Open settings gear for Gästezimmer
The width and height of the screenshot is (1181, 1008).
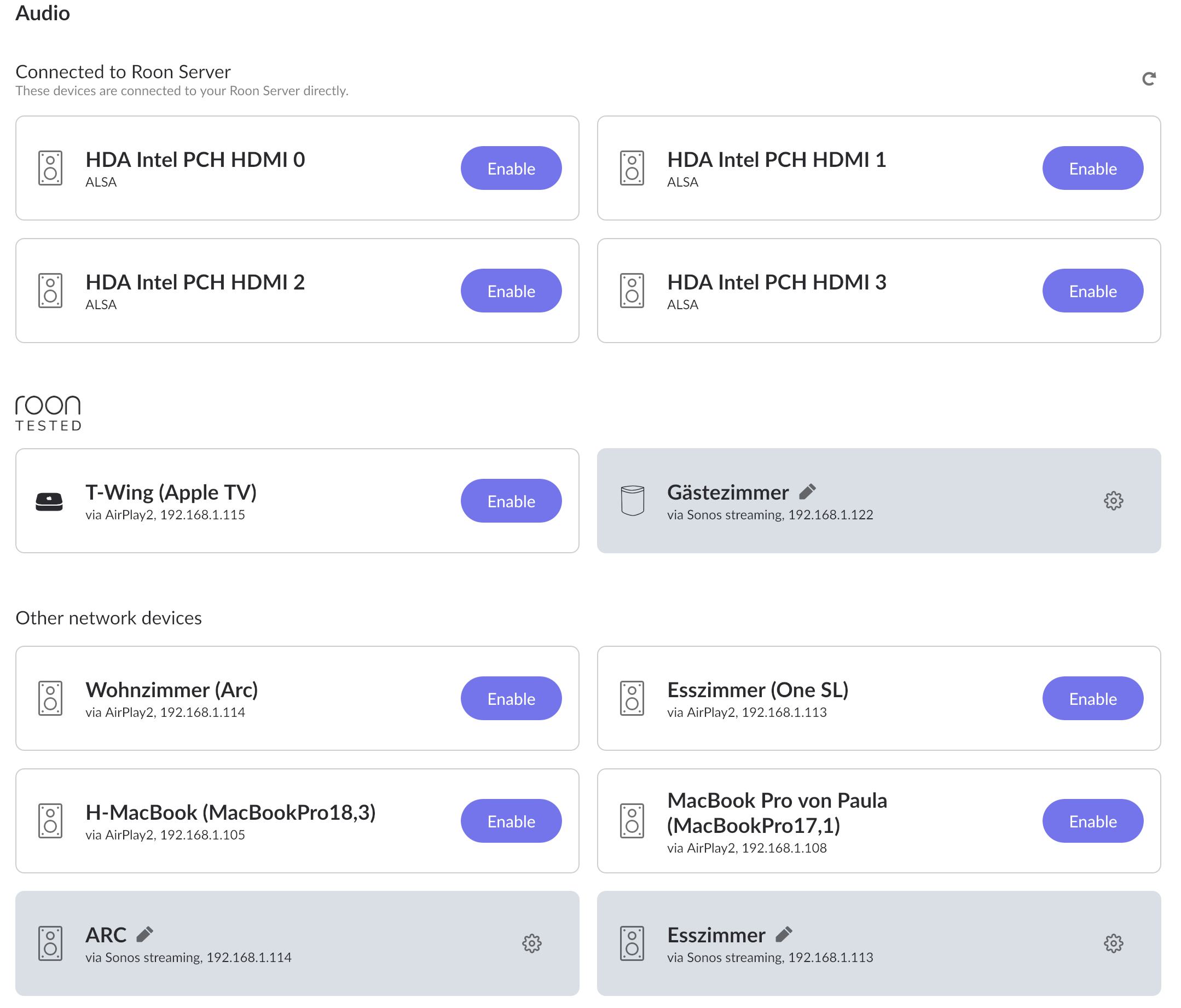(x=1113, y=501)
